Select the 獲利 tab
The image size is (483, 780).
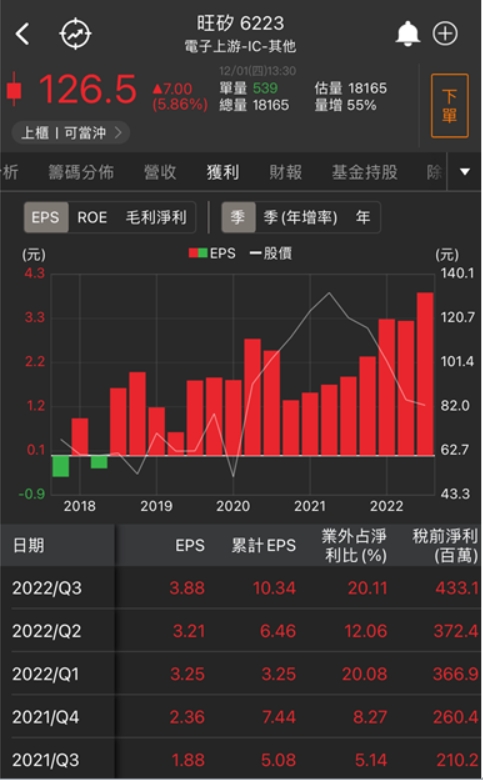[x=223, y=173]
